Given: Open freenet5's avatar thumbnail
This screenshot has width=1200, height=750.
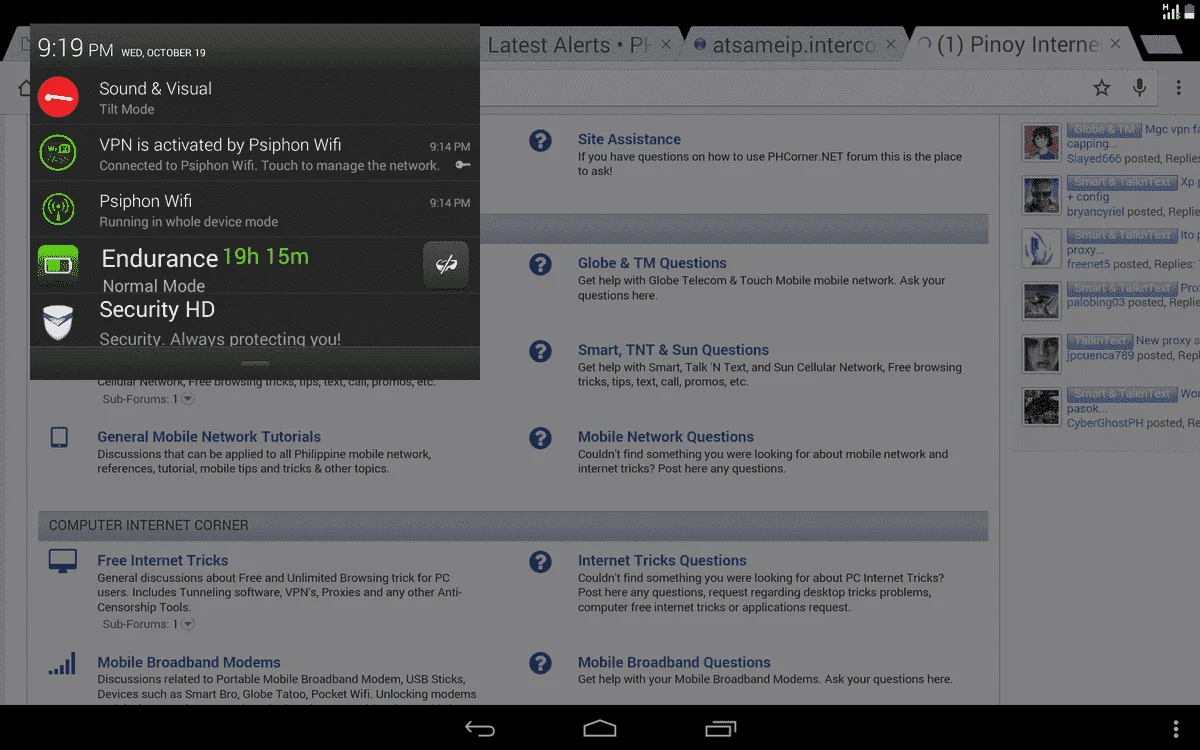Looking at the screenshot, I should [x=1041, y=249].
